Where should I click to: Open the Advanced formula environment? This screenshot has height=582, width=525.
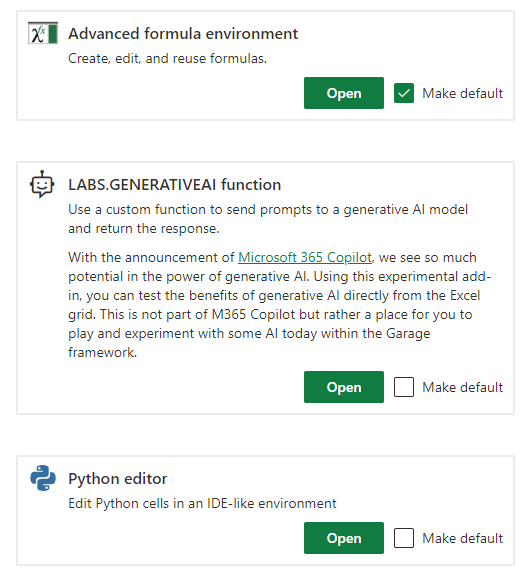coord(344,93)
